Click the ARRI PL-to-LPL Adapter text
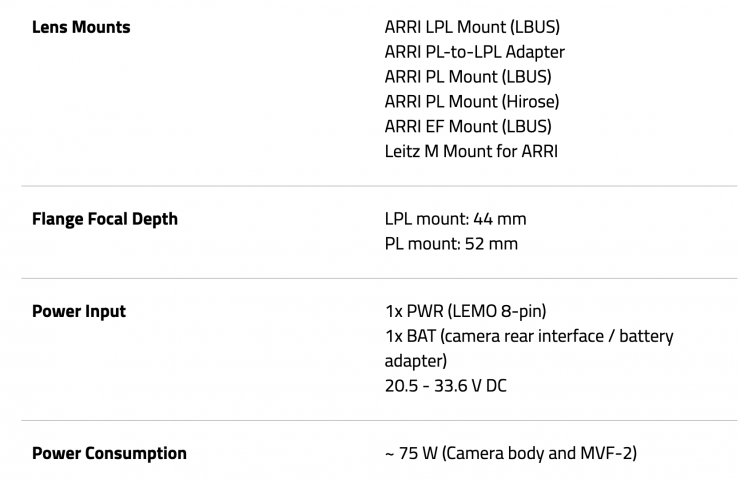This screenshot has width=740, height=483. pyautogui.click(x=474, y=52)
